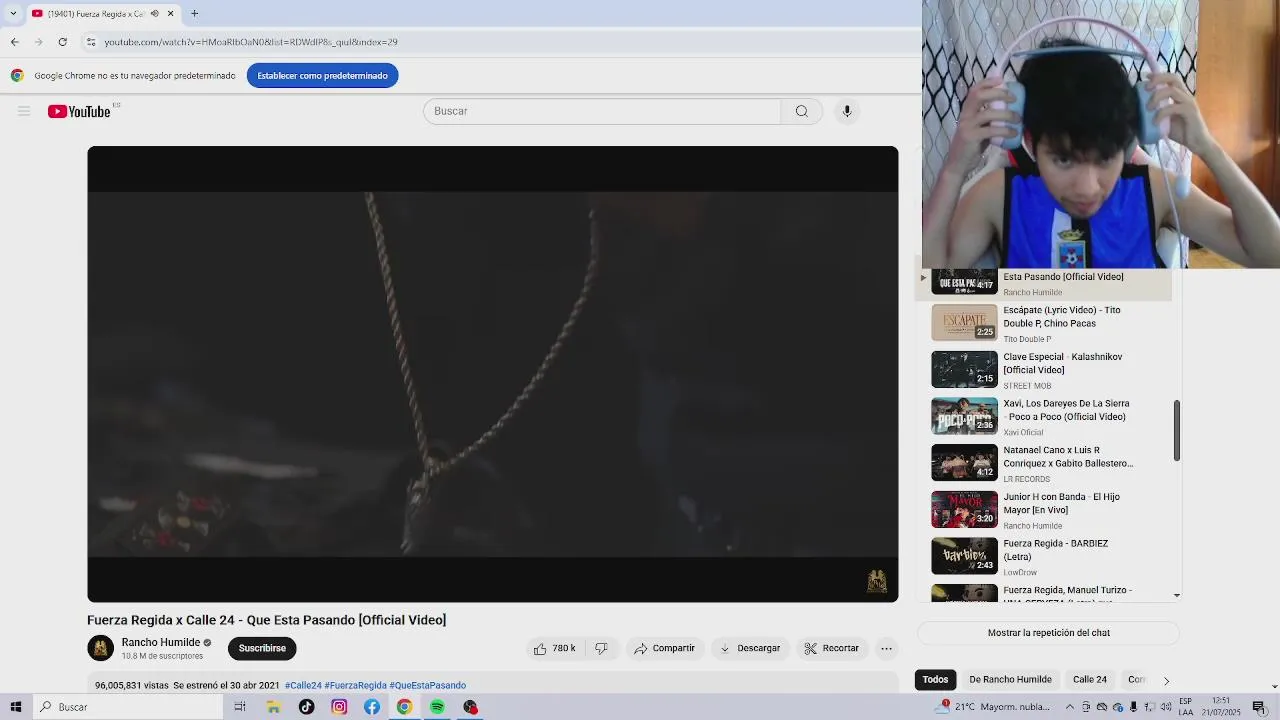Image resolution: width=1280 pixels, height=720 pixels.
Task: Launch TikTok from the taskbar
Action: pos(306,707)
